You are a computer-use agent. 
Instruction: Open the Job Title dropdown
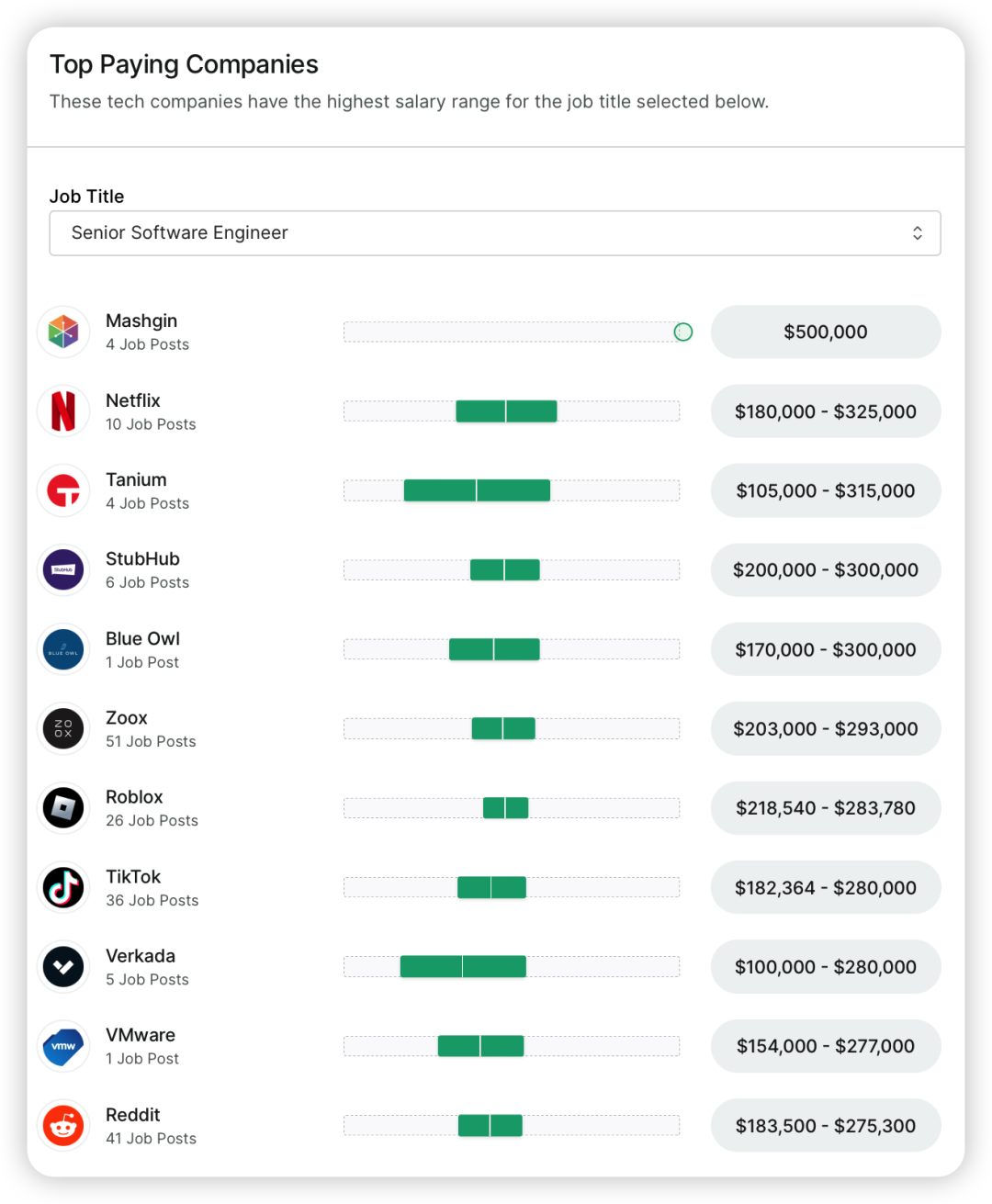494,233
